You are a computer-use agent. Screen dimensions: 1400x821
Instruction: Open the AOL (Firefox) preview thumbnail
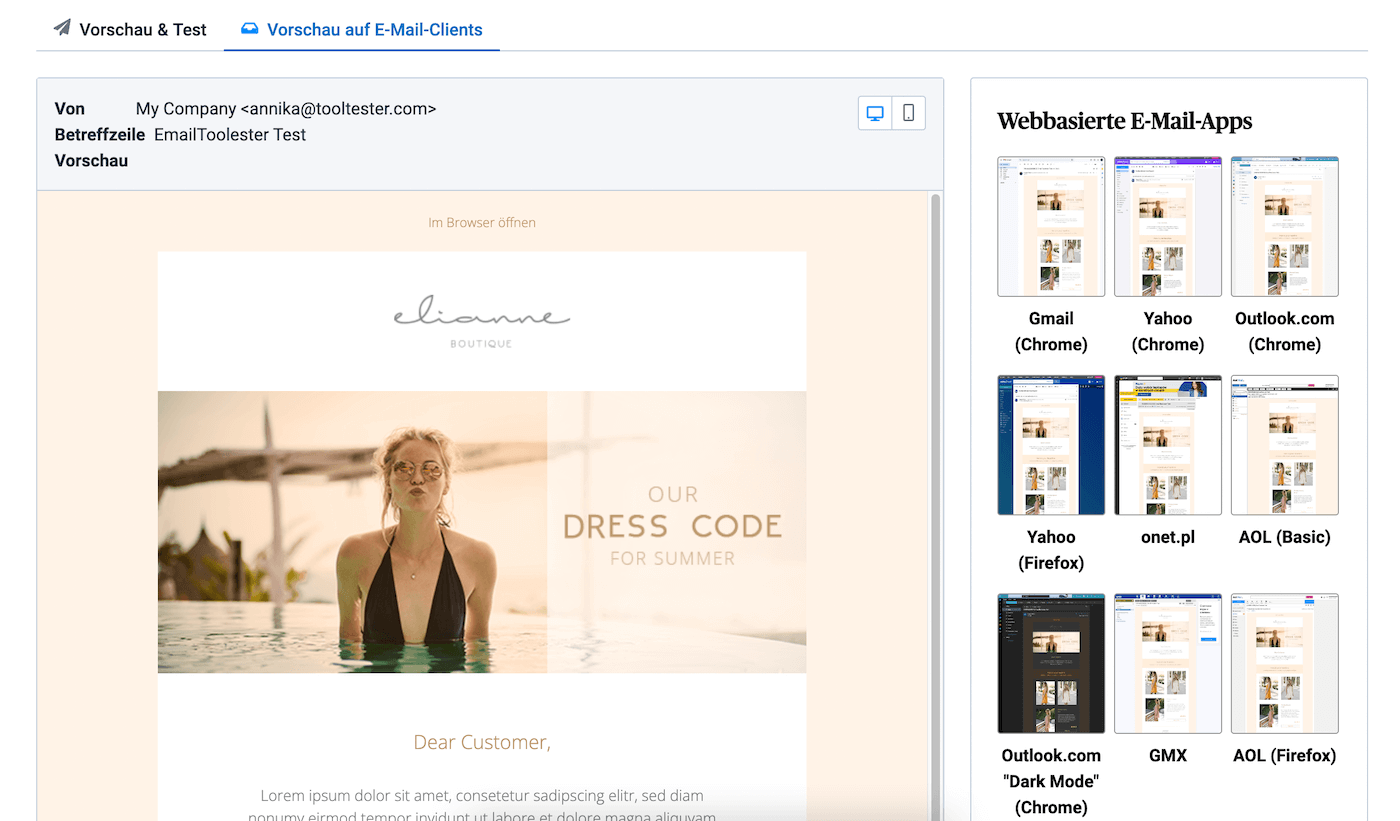tap(1285, 663)
